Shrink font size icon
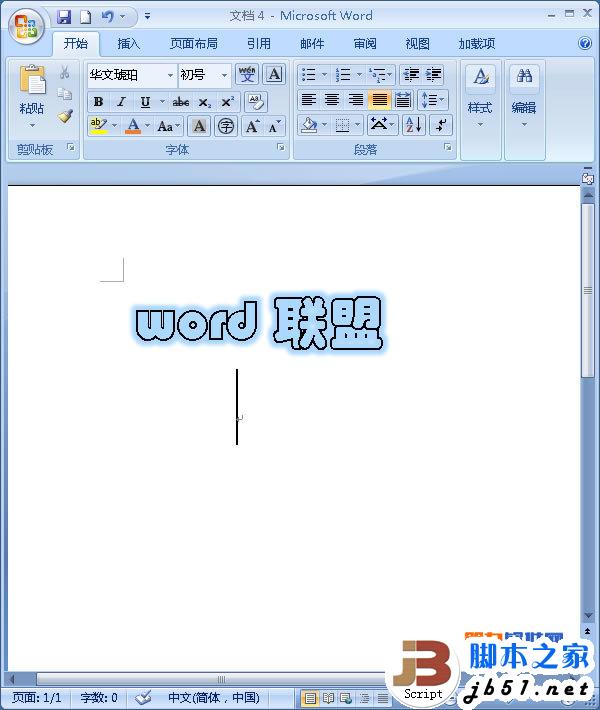 tap(274, 126)
